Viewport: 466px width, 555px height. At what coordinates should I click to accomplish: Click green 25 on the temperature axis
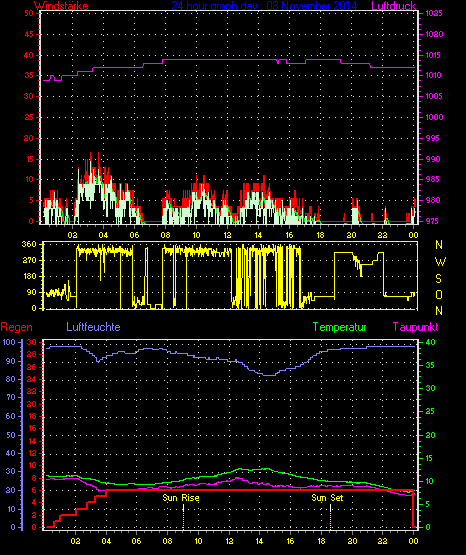pyautogui.click(x=430, y=412)
